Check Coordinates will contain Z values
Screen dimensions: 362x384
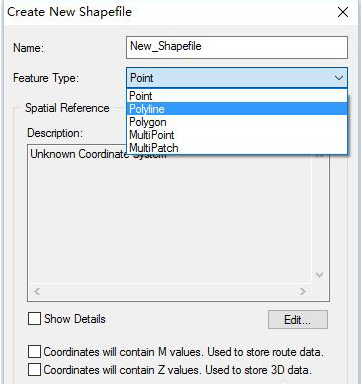click(x=34, y=369)
